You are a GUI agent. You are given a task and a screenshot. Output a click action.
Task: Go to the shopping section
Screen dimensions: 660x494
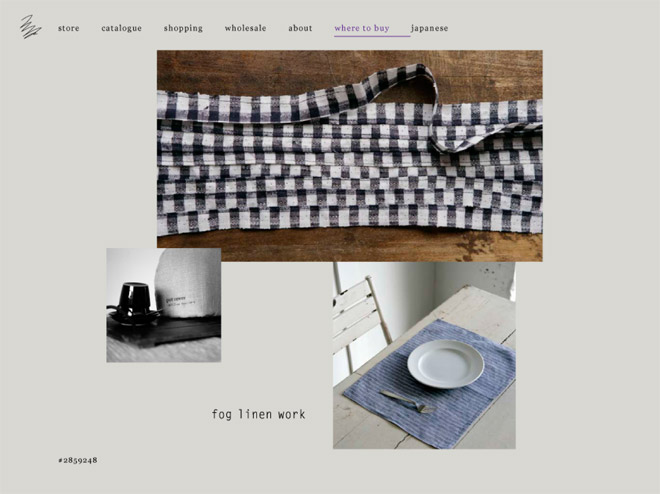(x=183, y=28)
